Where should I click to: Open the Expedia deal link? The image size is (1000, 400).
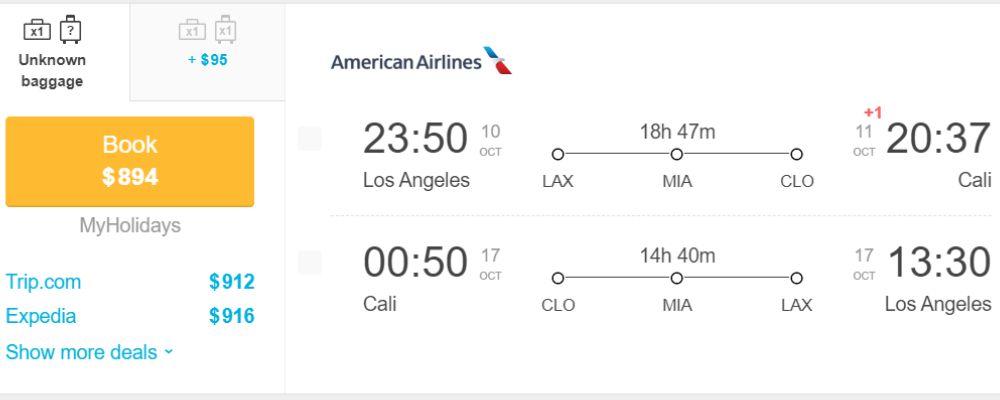[41, 316]
